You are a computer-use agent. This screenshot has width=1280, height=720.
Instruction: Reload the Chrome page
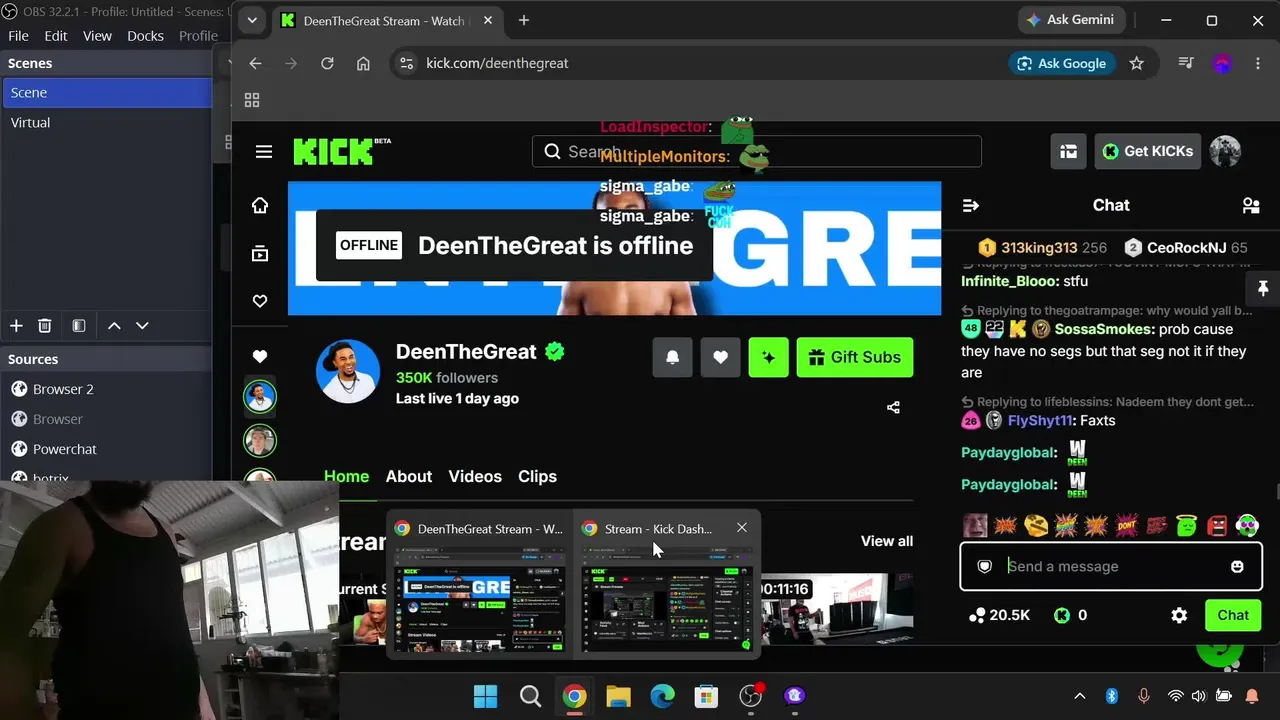pyautogui.click(x=327, y=63)
